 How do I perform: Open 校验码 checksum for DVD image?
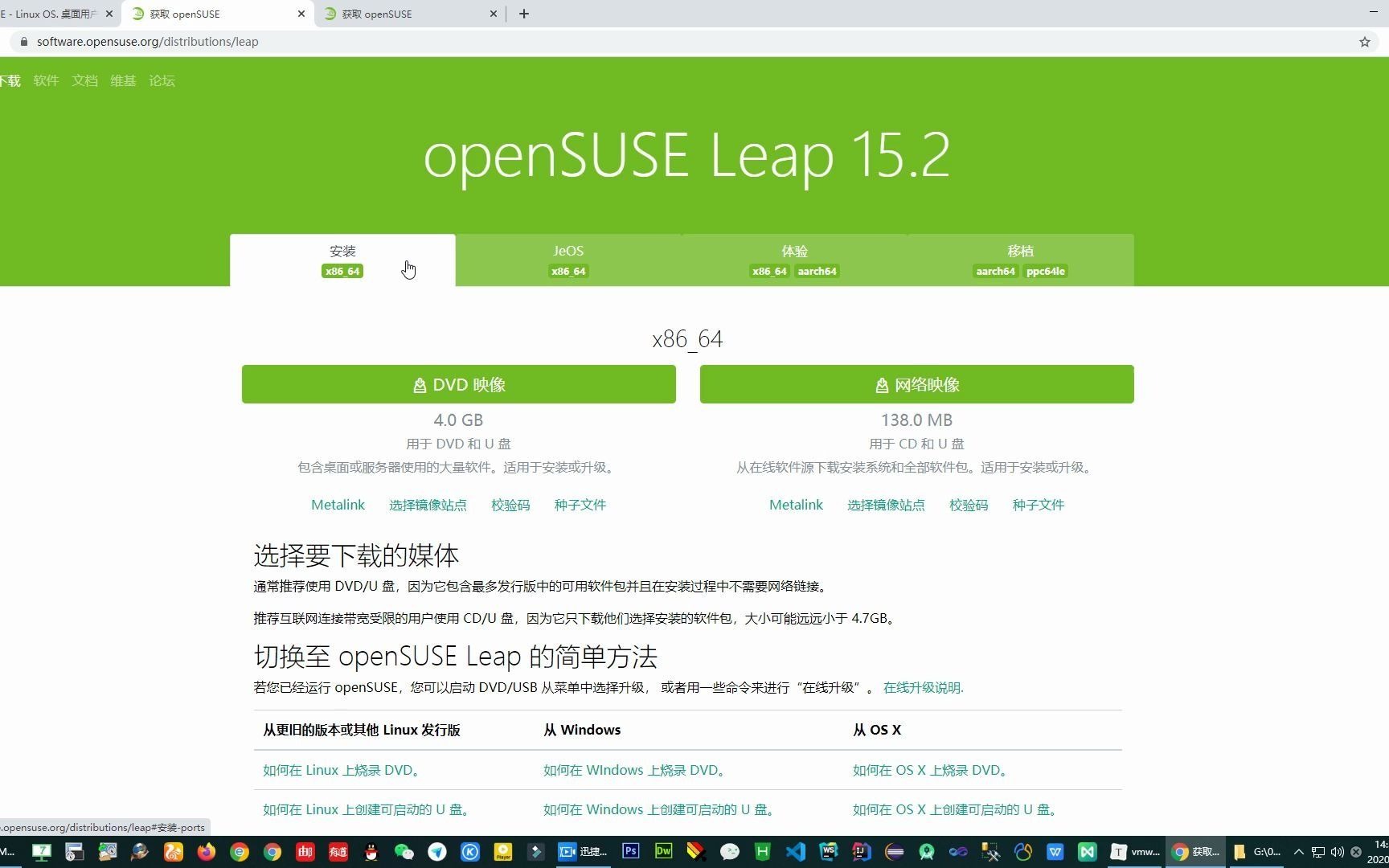[510, 505]
